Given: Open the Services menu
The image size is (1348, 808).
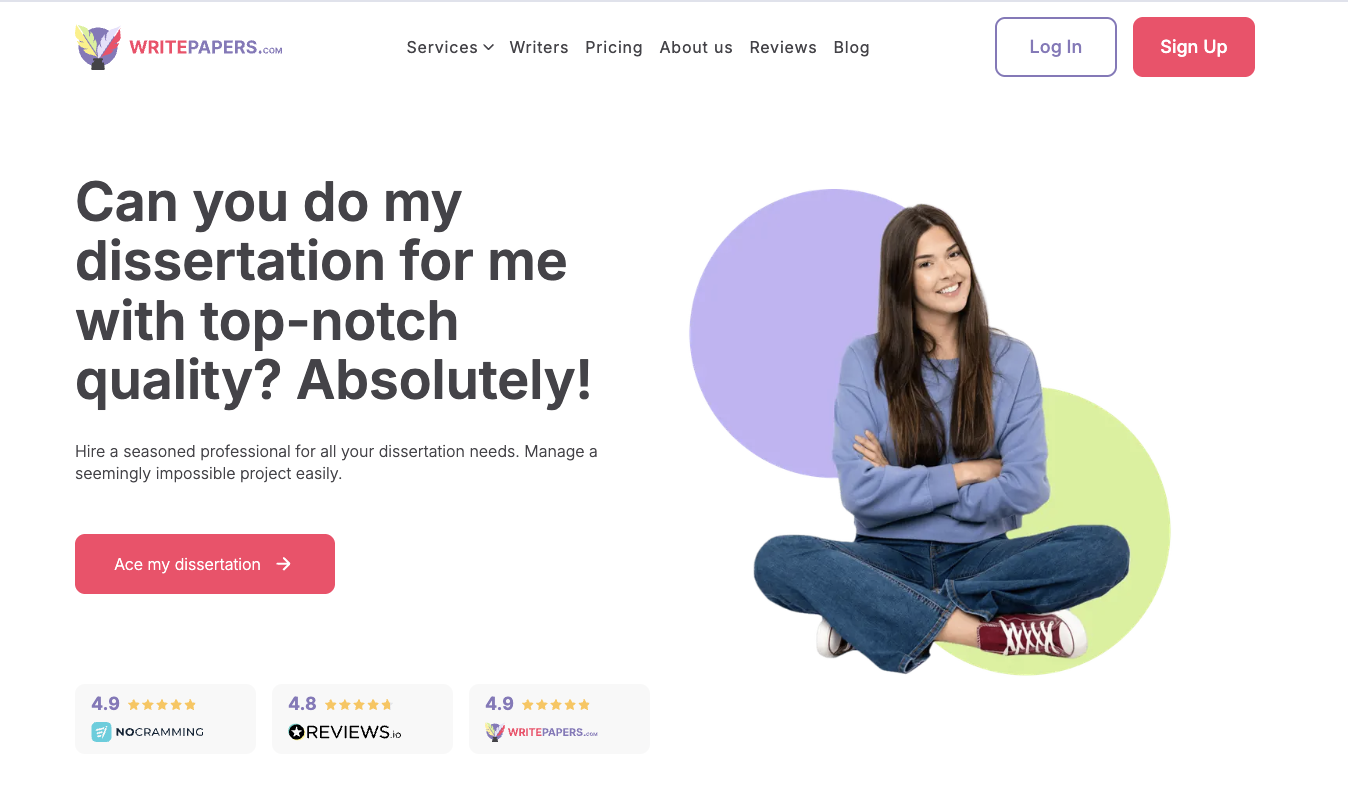Looking at the screenshot, I should coord(450,47).
